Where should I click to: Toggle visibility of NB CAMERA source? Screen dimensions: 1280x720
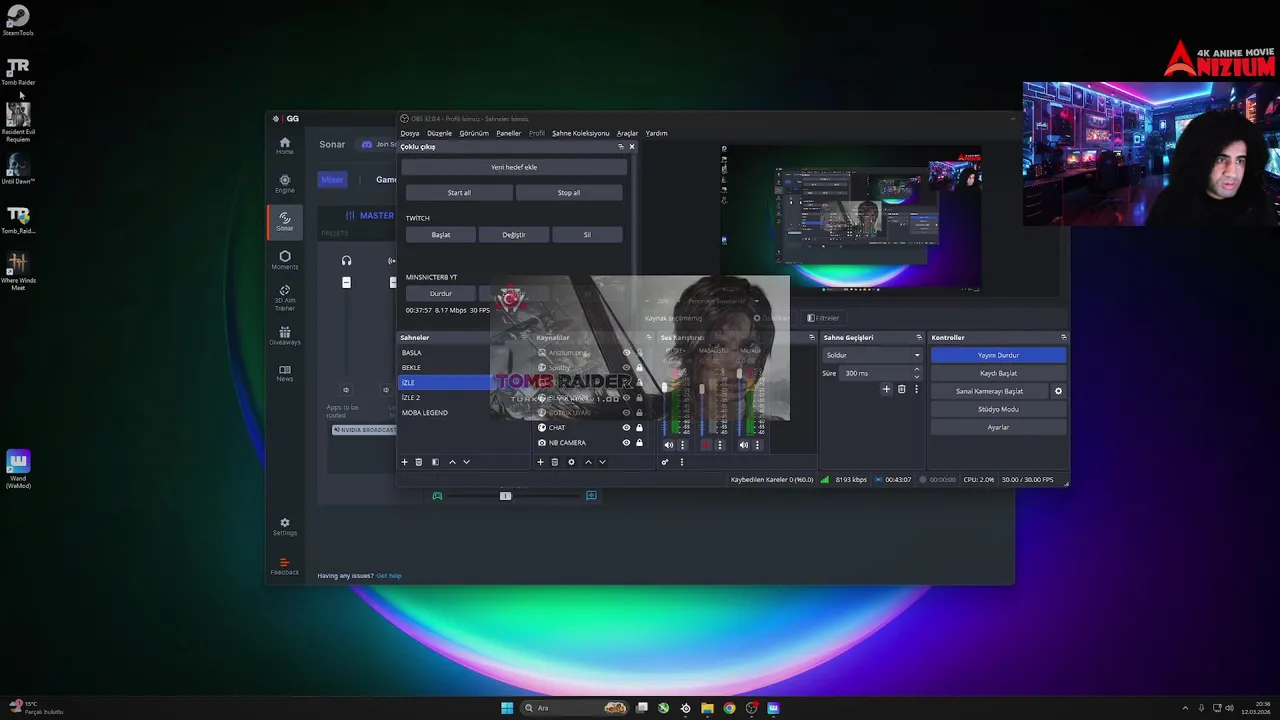coord(627,443)
